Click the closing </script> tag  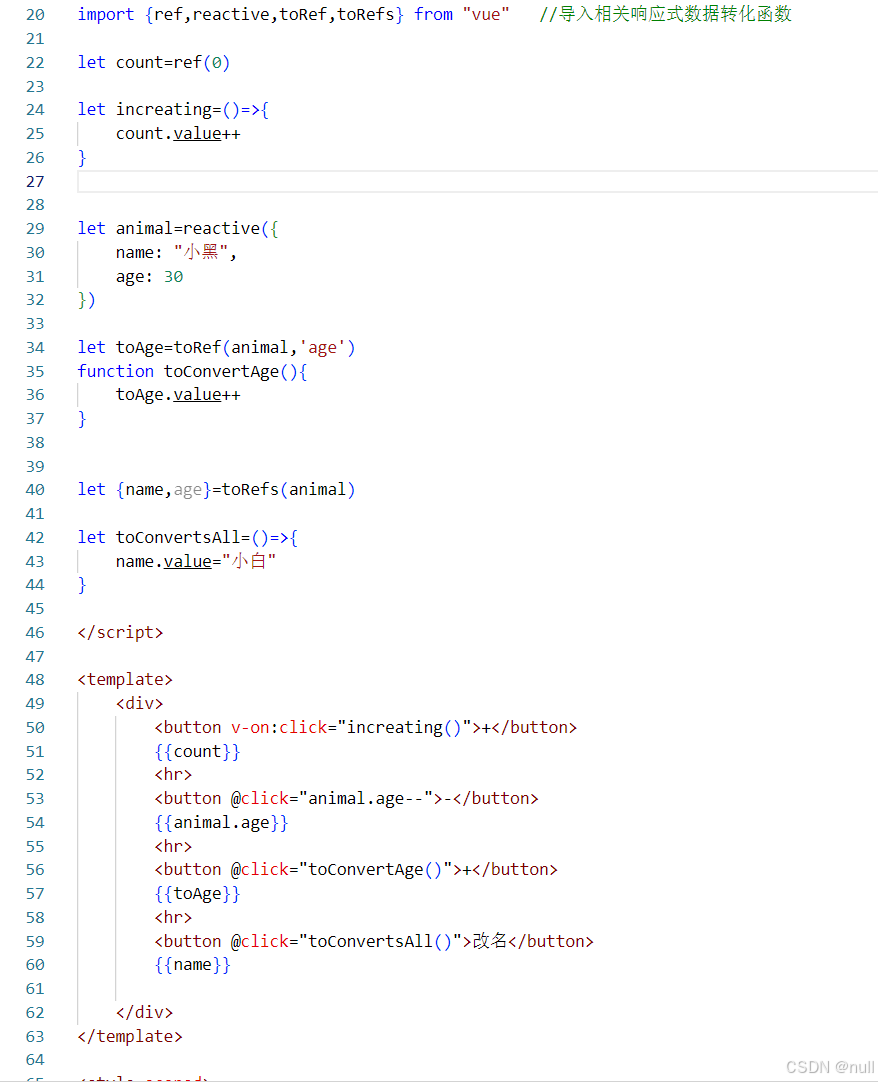click(x=120, y=633)
